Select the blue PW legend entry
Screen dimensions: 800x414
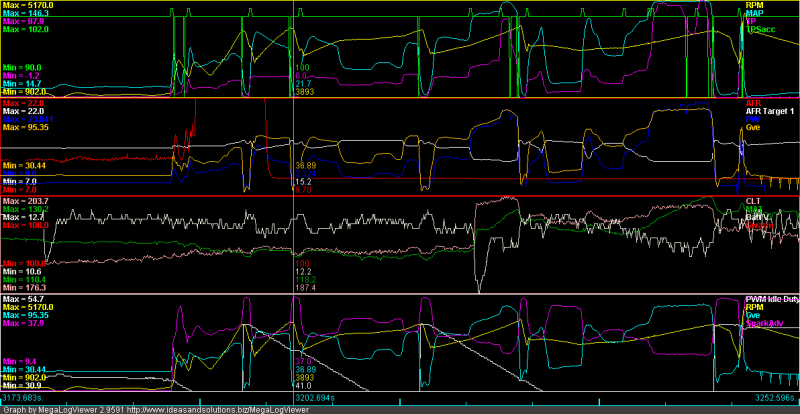(x=751, y=119)
